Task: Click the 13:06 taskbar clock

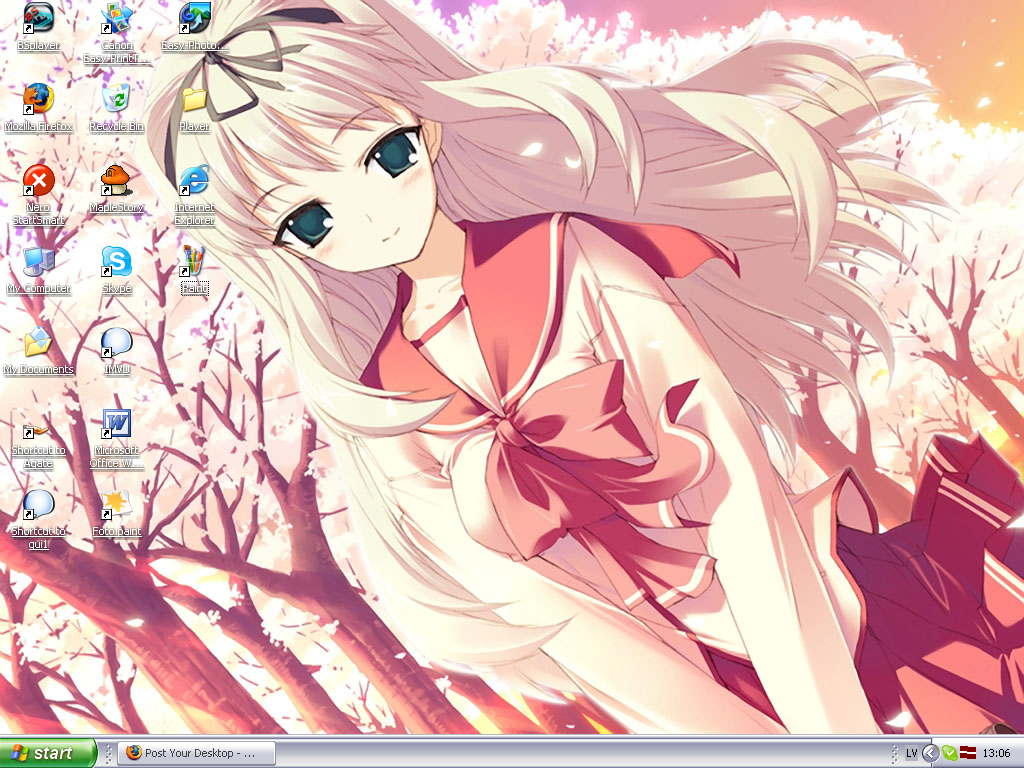Action: 996,754
